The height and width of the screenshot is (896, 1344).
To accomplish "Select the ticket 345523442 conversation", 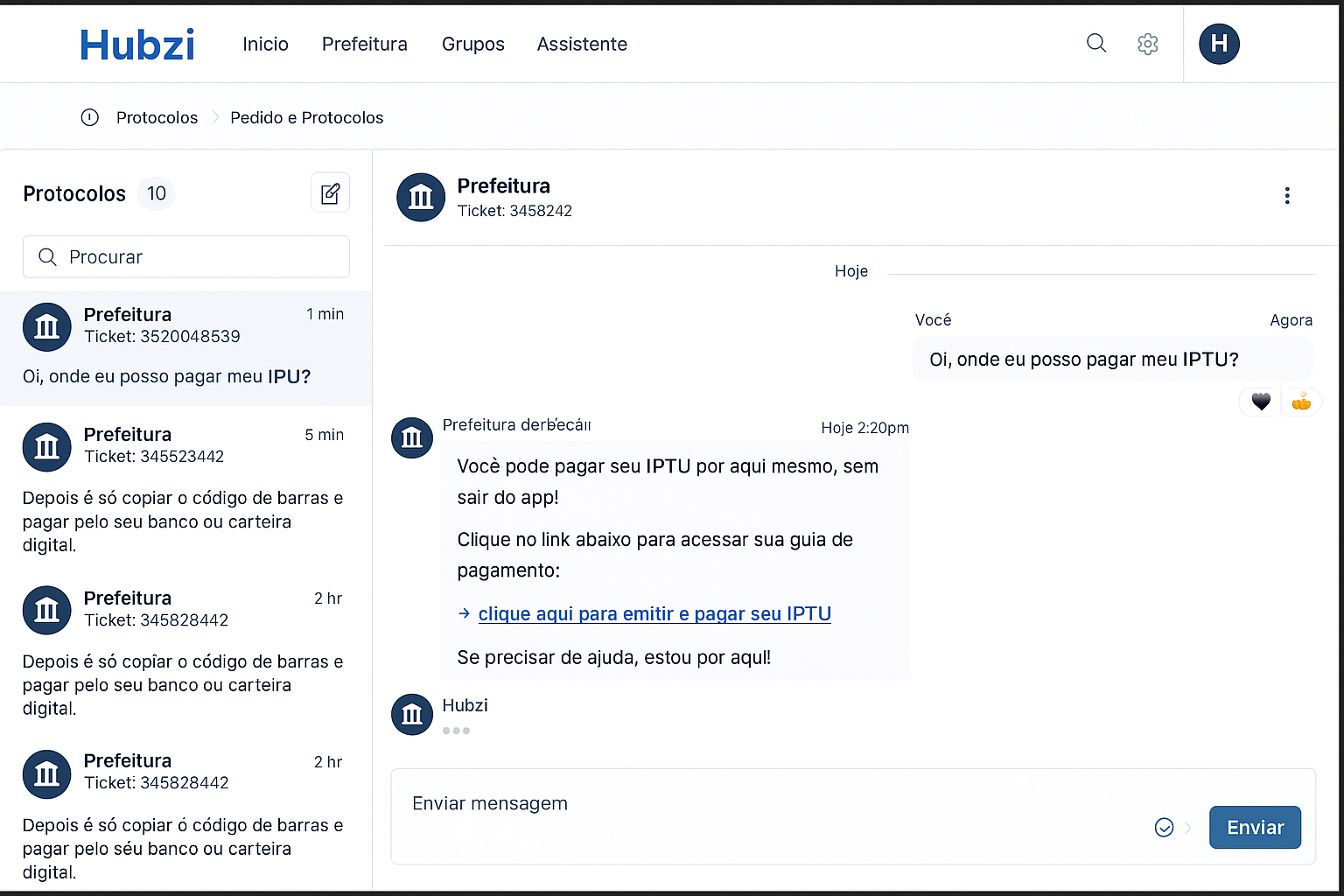I will coord(185,488).
